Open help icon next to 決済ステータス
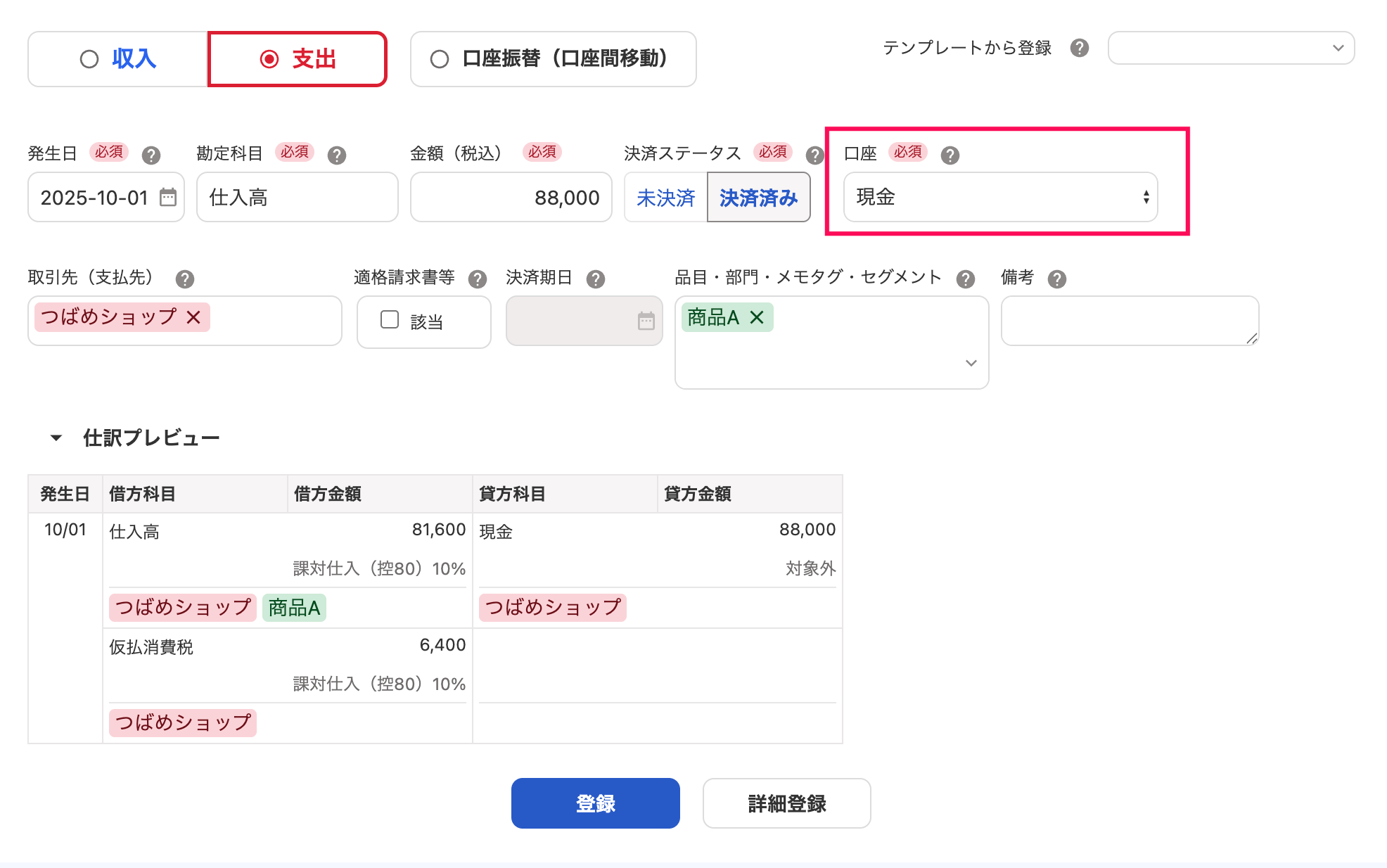The height and width of the screenshot is (868, 1387). point(814,155)
